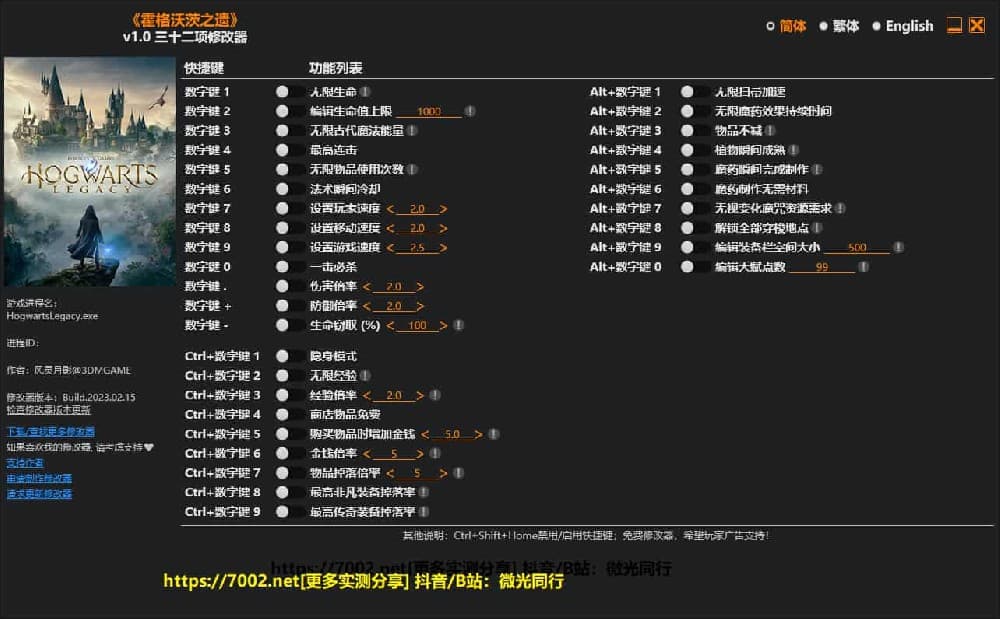Click info icon on 物品掉落倍率 row
Screen dimensions: 1000x619
[459, 473]
